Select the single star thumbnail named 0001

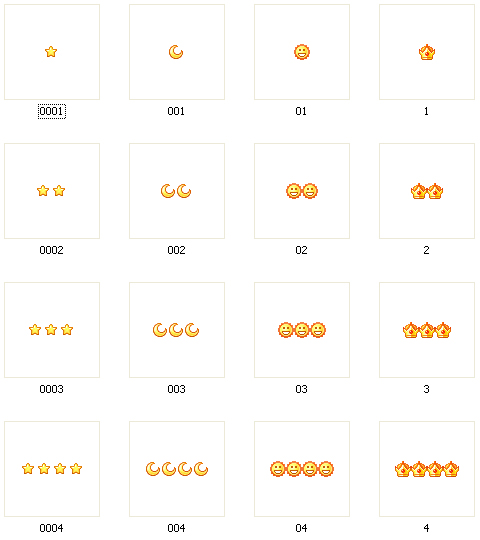[x=52, y=52]
